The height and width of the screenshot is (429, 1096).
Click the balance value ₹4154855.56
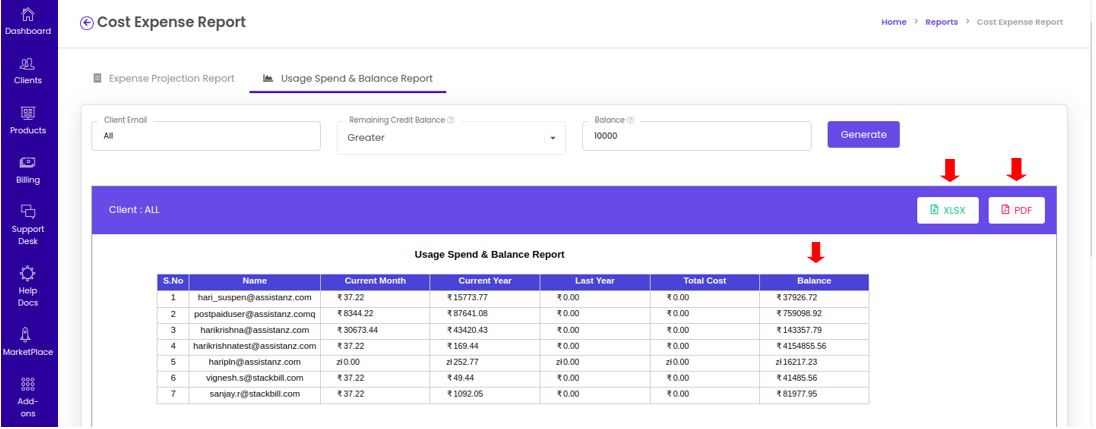click(801, 346)
